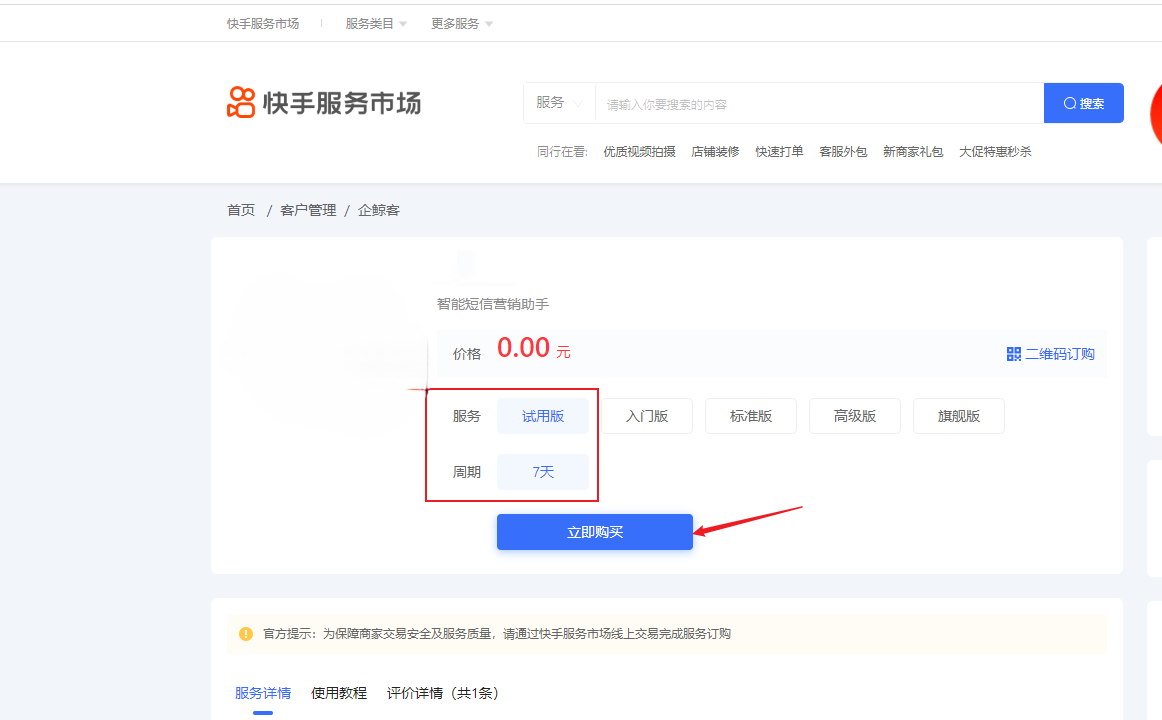Click the QR code icon for 二维码订购

click(1014, 354)
